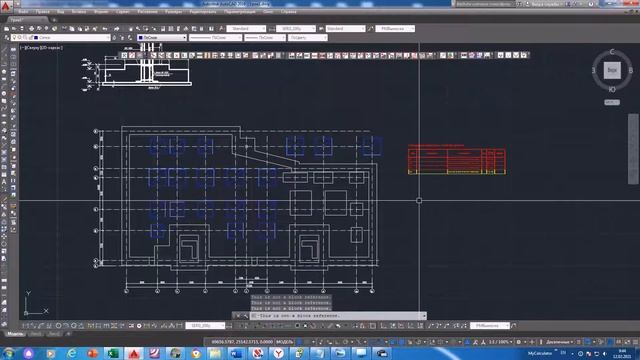Click the Верх face of ViewCube
Image resolution: width=640 pixels, height=360 pixels.
click(x=612, y=70)
